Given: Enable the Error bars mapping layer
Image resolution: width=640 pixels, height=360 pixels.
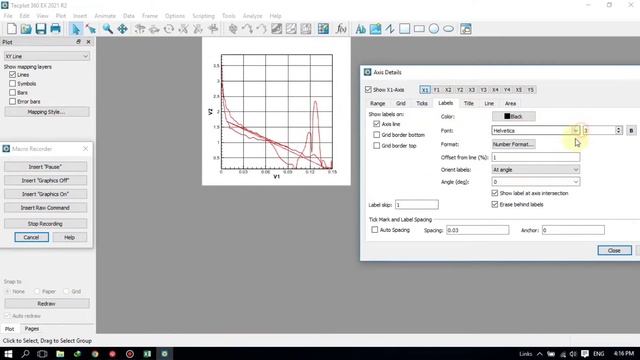Looking at the screenshot, I should click(12, 101).
